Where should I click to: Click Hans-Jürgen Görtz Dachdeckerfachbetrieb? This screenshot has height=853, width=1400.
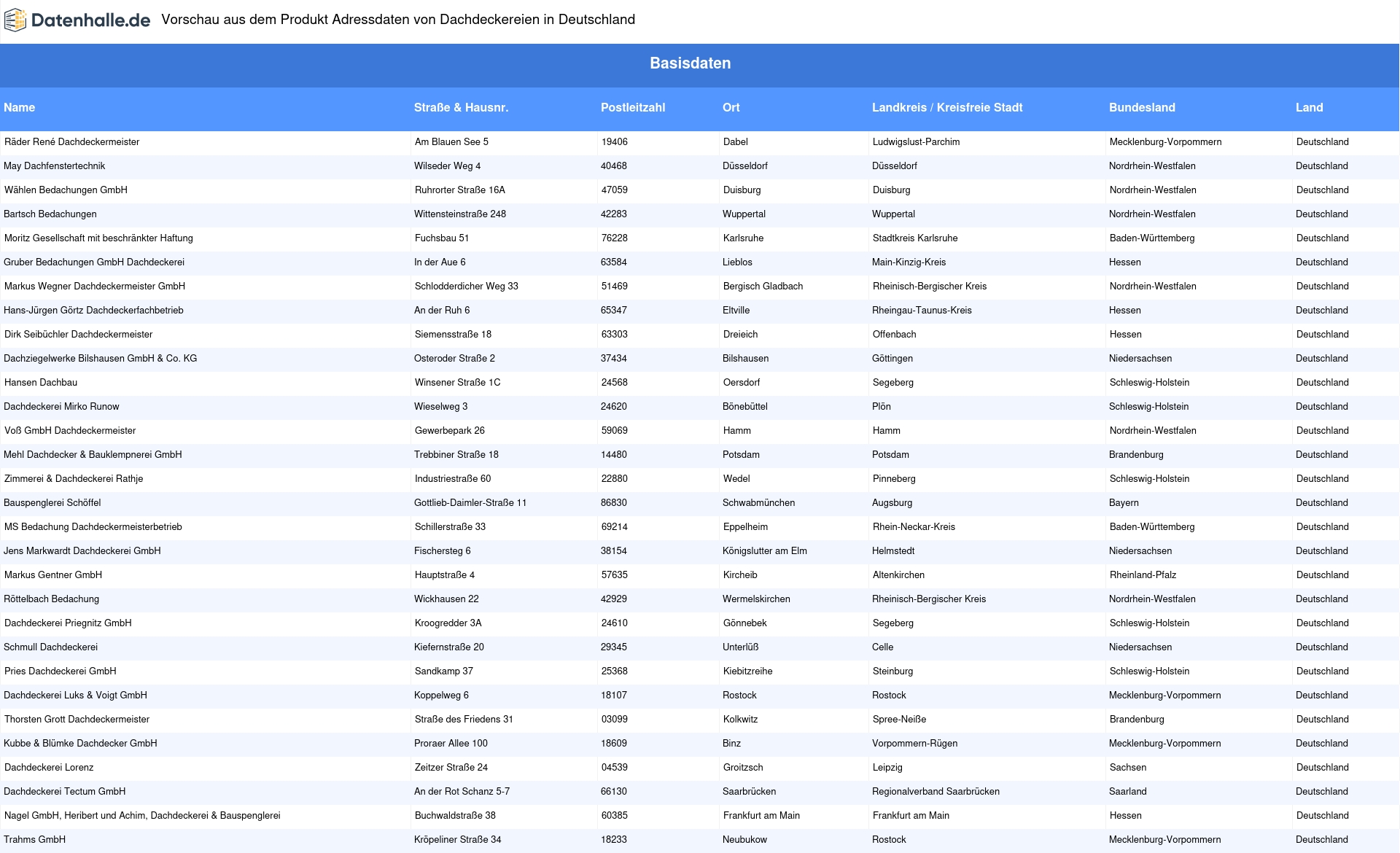pos(93,311)
